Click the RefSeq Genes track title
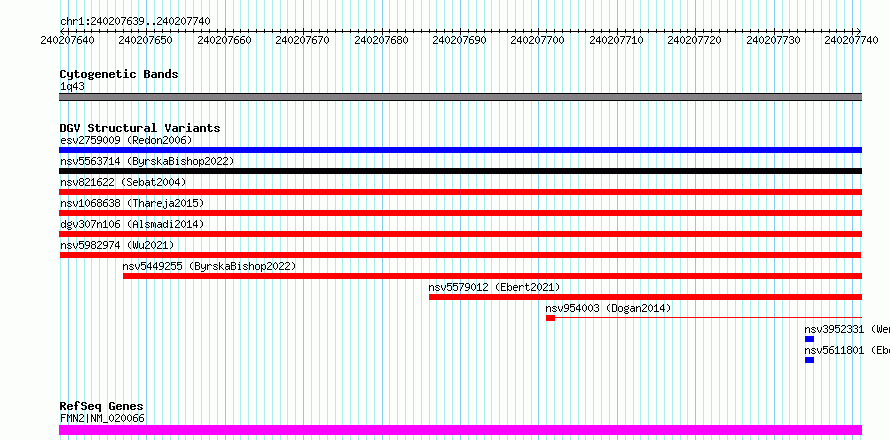The height and width of the screenshot is (440, 890). tap(101, 407)
